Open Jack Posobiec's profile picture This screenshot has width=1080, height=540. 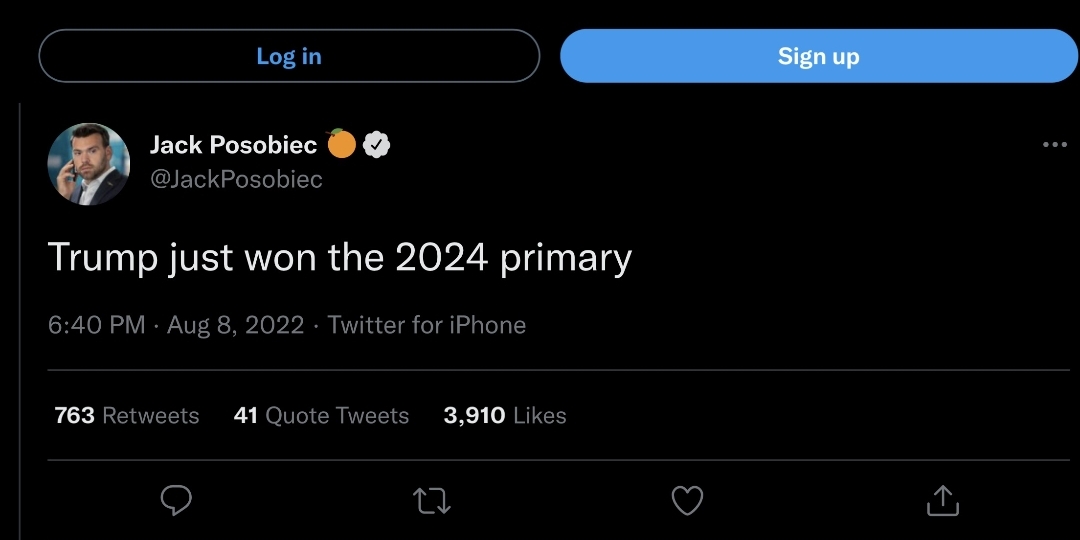pyautogui.click(x=89, y=164)
